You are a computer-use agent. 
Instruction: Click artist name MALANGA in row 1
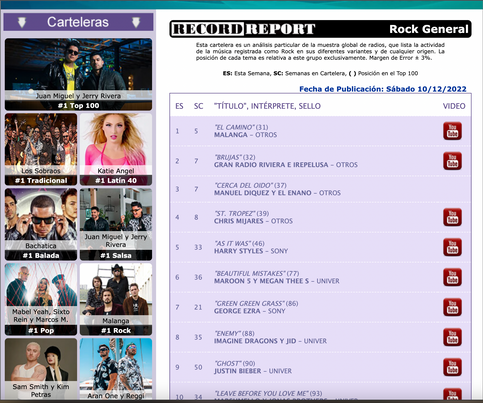[x=231, y=135]
